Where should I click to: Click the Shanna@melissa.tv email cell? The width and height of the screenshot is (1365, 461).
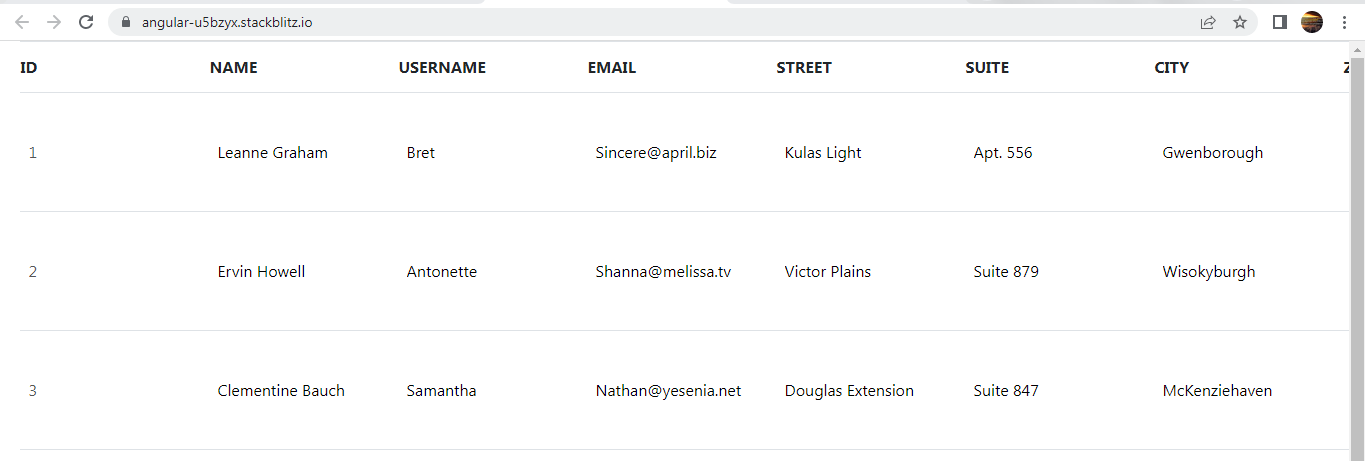tap(663, 272)
